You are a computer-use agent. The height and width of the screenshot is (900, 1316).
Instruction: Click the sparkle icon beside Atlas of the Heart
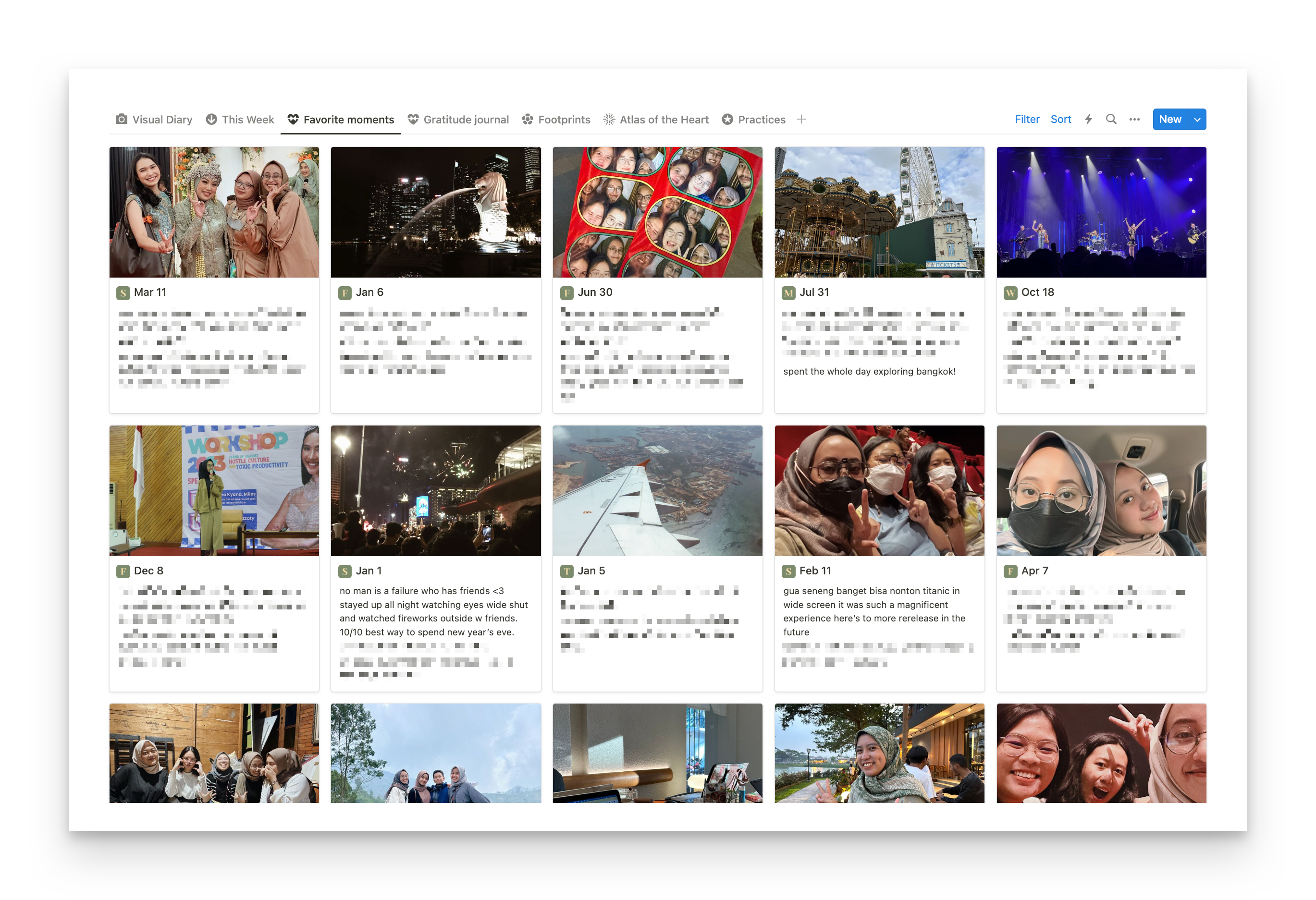609,119
